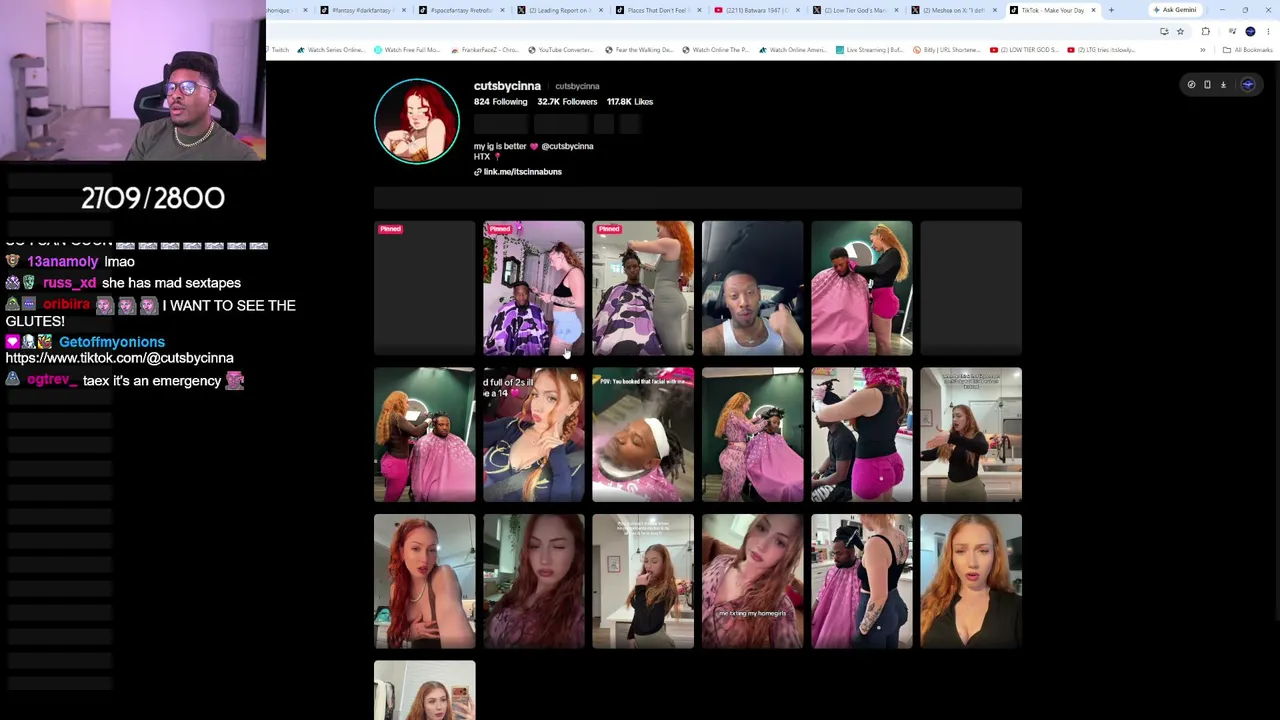Click the install app icon in address bar
The height and width of the screenshot is (720, 1280).
pos(1164,31)
